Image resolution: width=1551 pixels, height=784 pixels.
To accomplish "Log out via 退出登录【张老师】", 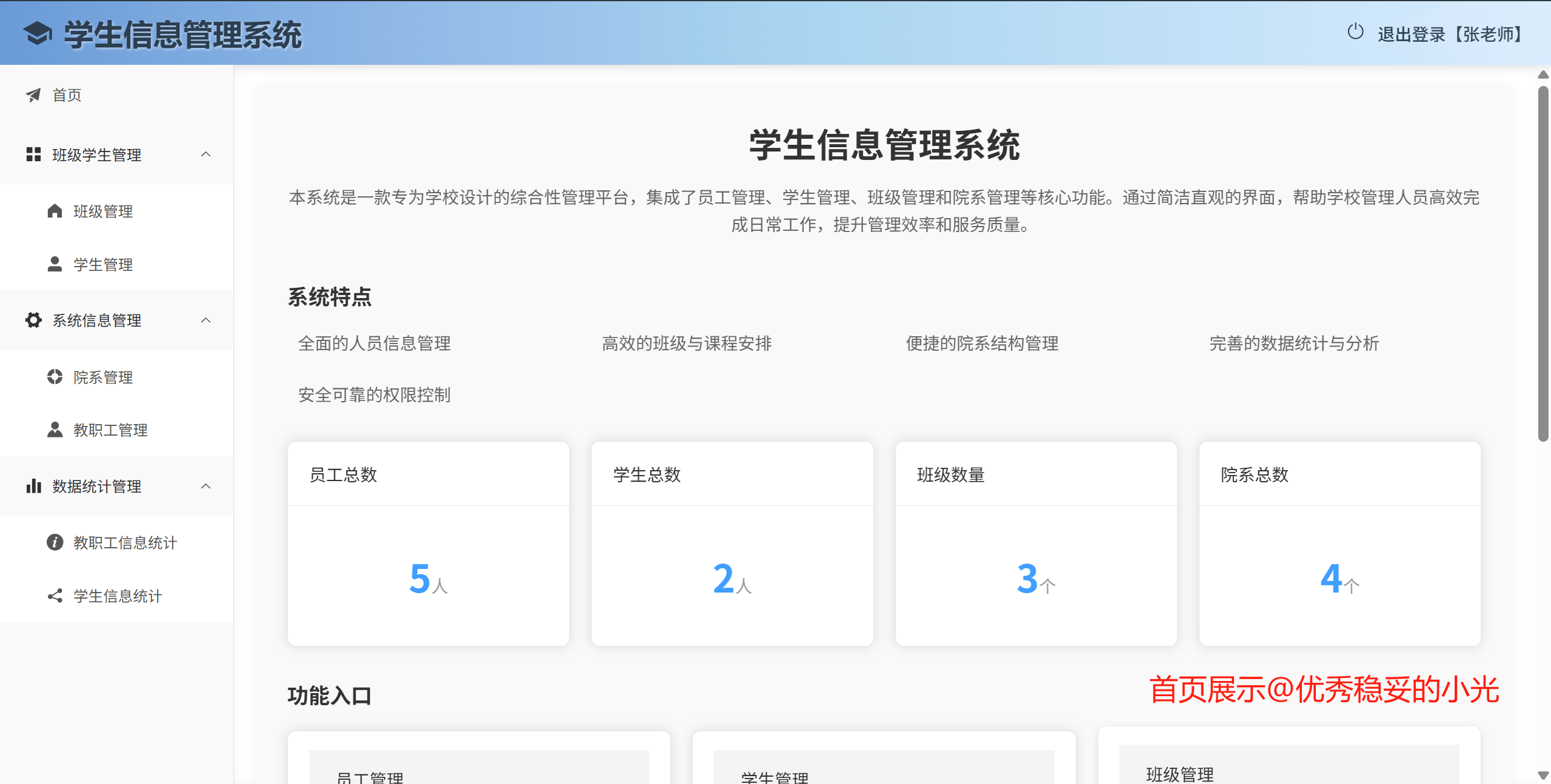I will [1450, 34].
